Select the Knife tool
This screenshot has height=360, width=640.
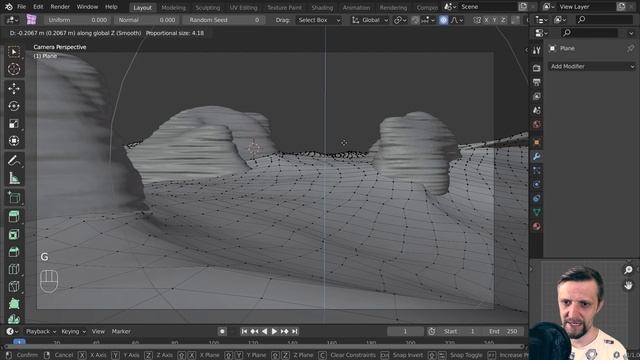(14, 286)
